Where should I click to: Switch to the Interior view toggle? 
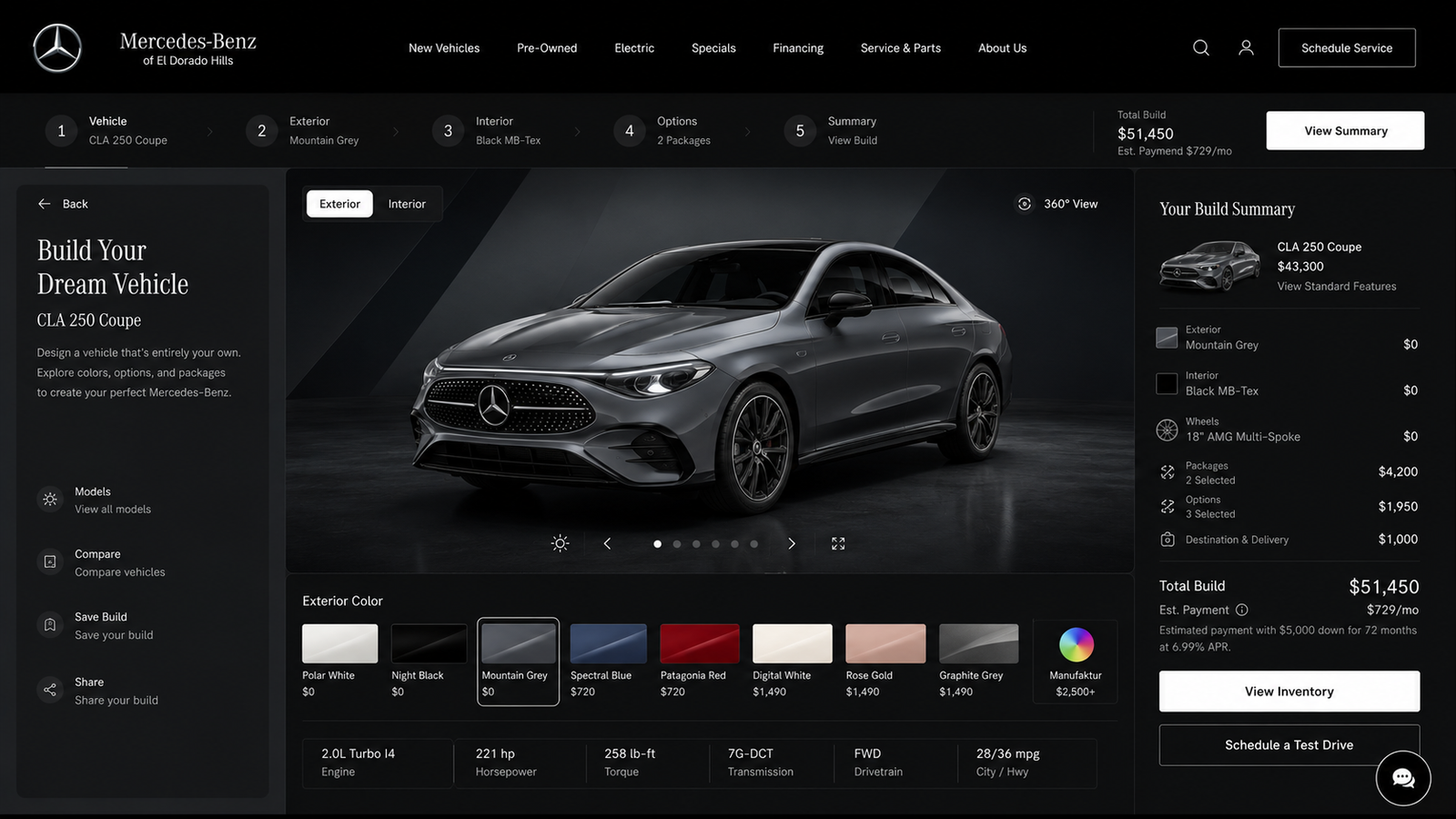(407, 204)
